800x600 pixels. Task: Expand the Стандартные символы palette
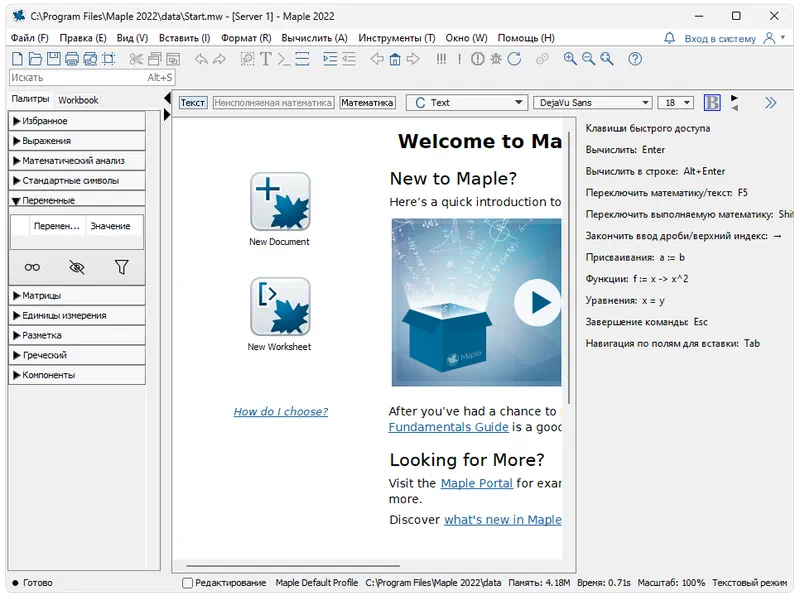[x=77, y=181]
